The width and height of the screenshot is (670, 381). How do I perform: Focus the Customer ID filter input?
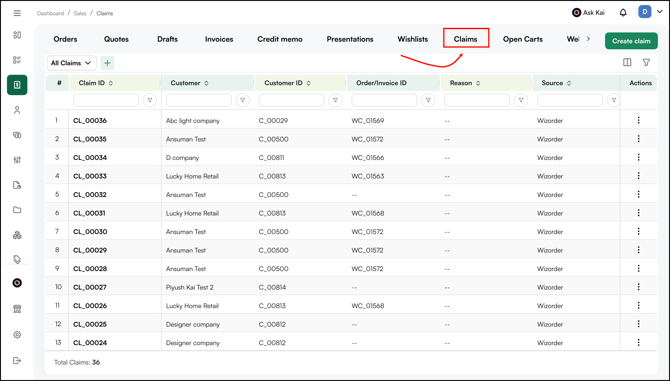coord(291,100)
